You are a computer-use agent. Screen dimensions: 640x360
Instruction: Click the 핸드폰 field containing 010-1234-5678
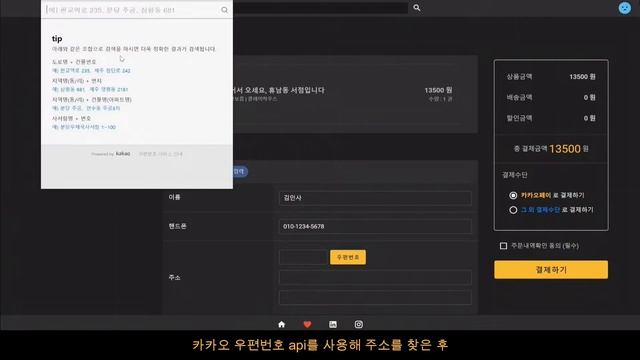375,226
